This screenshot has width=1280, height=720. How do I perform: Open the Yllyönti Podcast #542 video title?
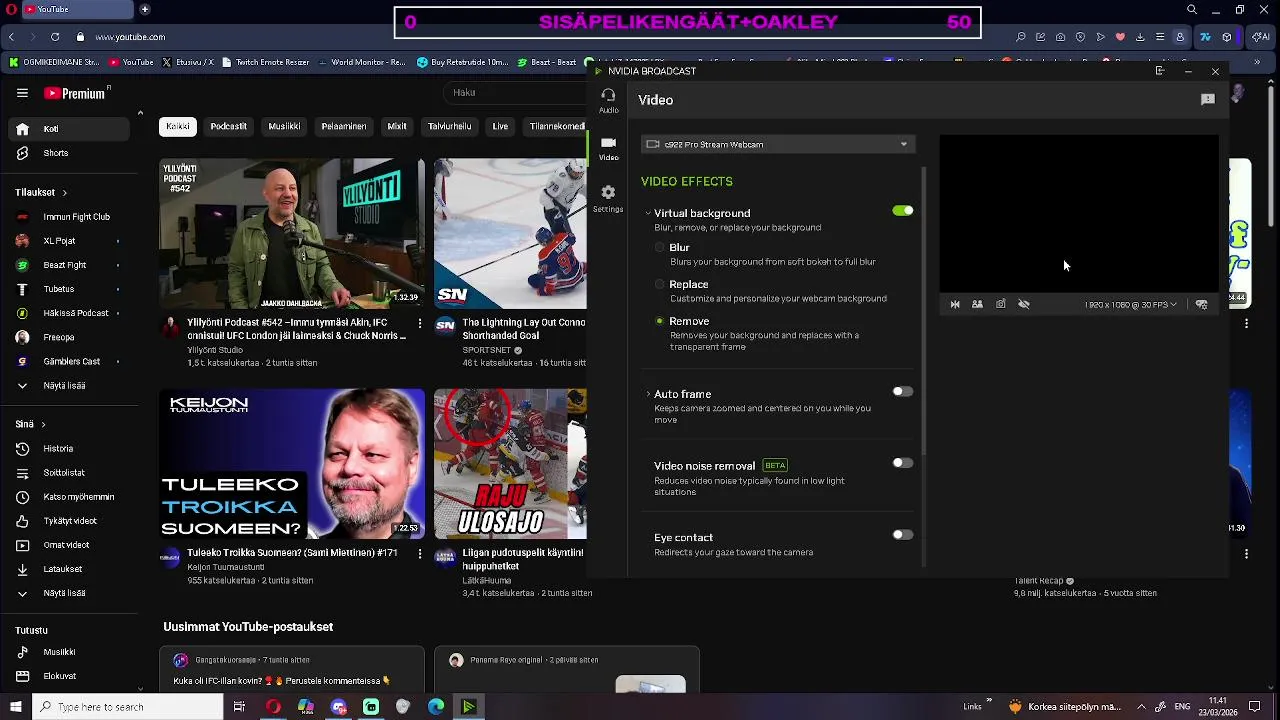point(296,329)
